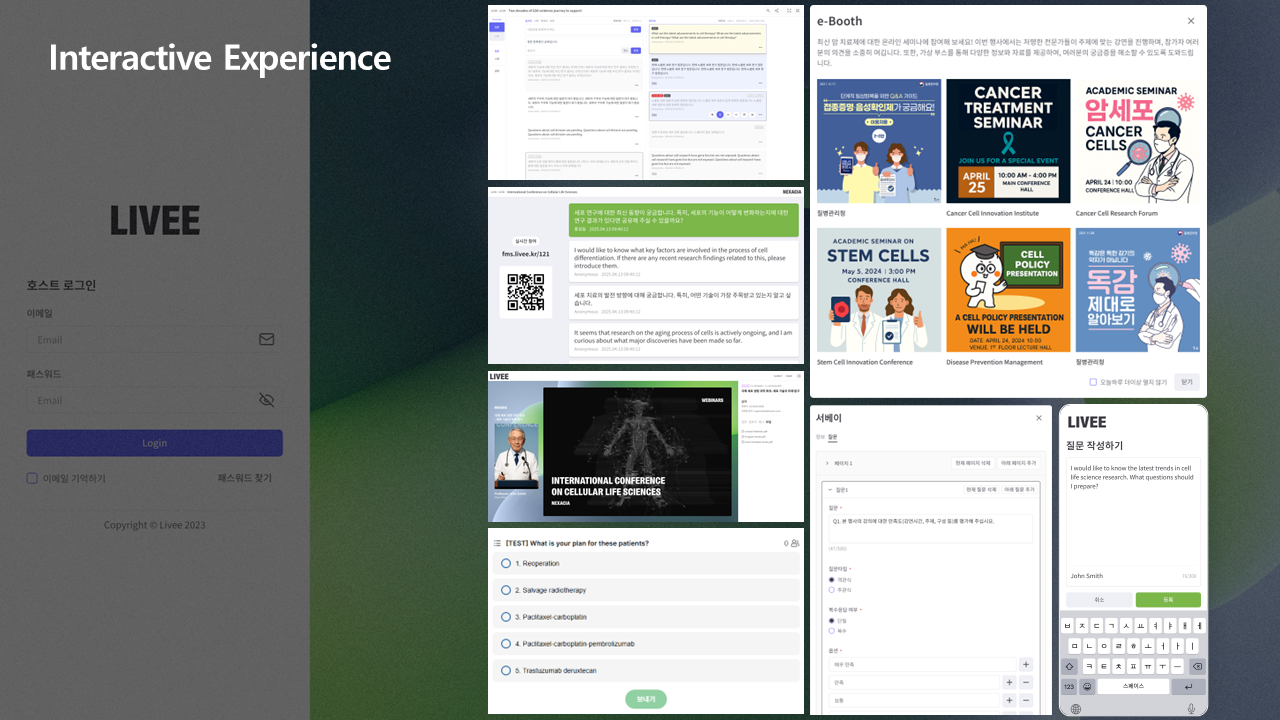This screenshot has width=1280, height=720.
Task: Select option 2. Salvage radiotherapy
Action: pos(646,590)
